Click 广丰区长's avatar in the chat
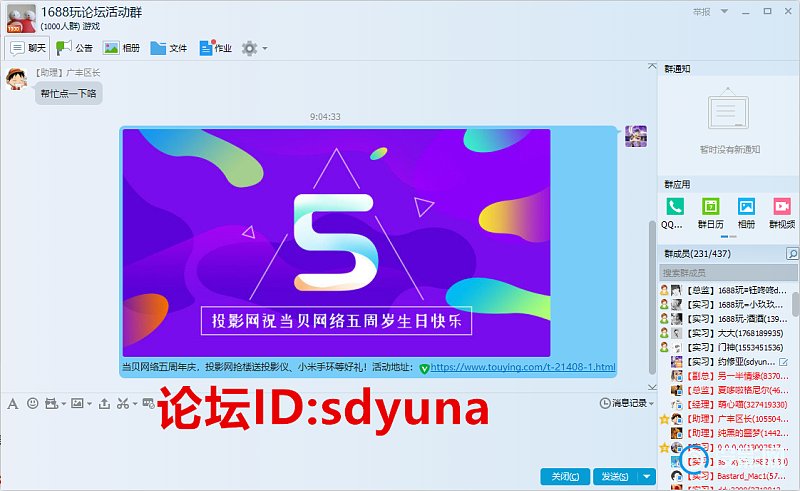 [x=16, y=79]
